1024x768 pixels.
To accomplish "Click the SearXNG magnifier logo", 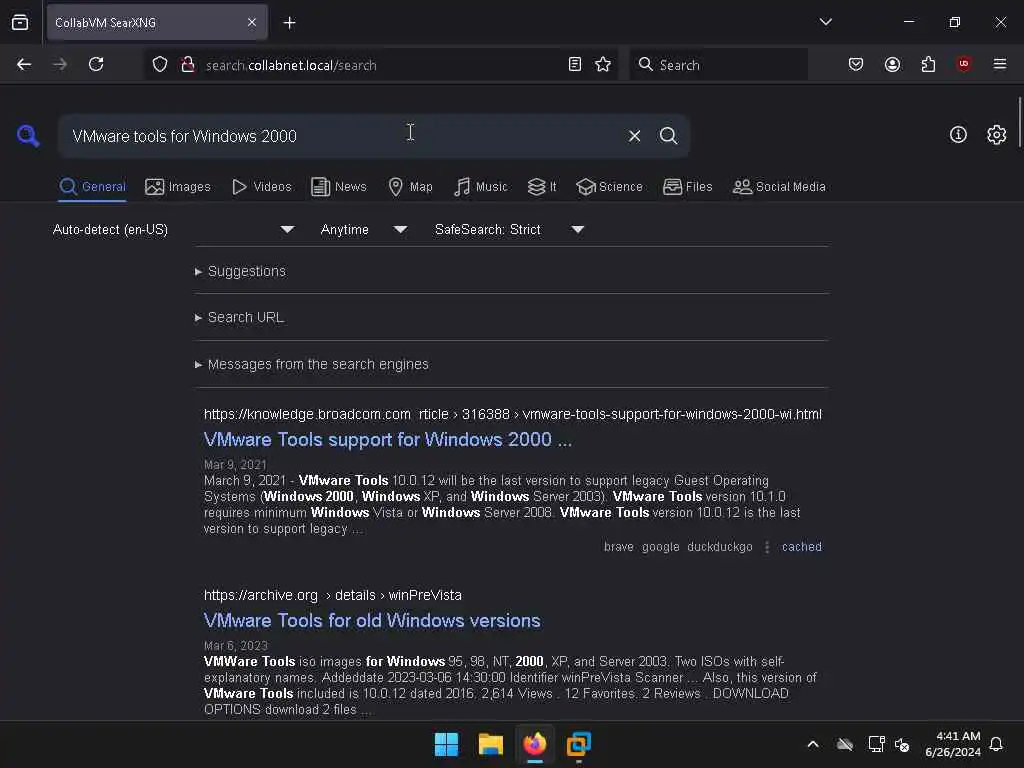I will click(28, 136).
